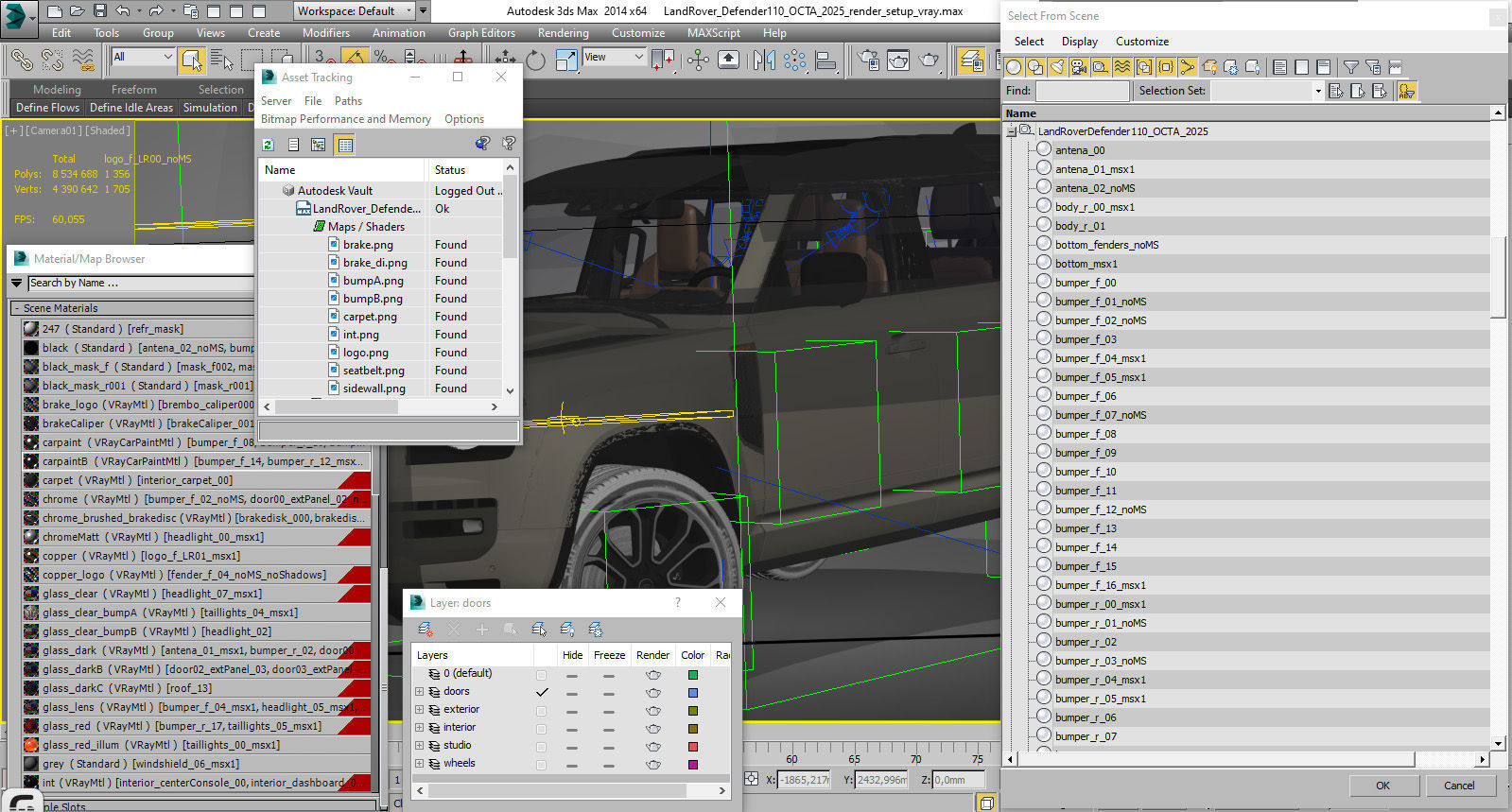The height and width of the screenshot is (812, 1512).
Task: Click the Define Idle Areas button
Action: [131, 108]
